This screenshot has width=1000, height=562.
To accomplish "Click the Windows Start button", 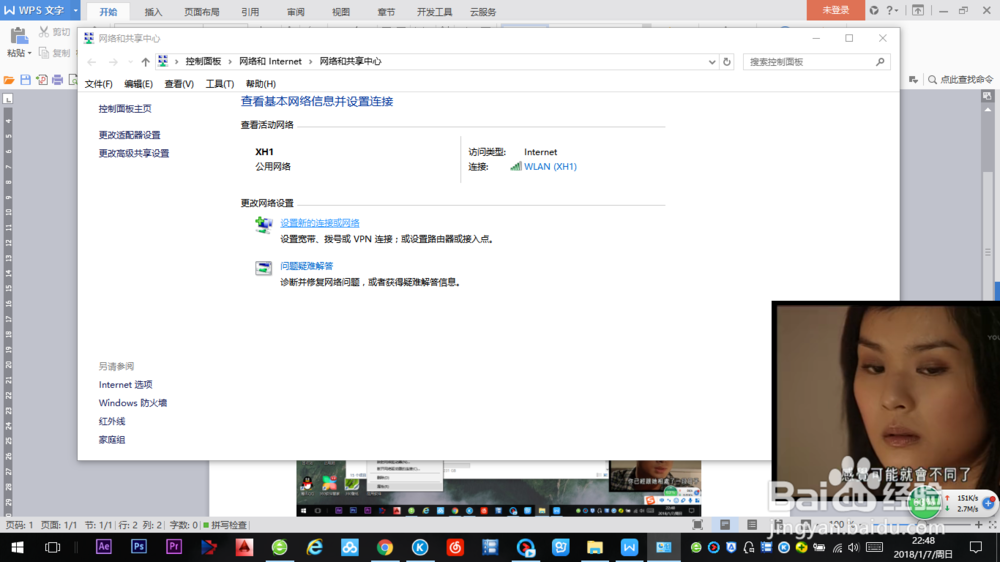I will pyautogui.click(x=17, y=547).
